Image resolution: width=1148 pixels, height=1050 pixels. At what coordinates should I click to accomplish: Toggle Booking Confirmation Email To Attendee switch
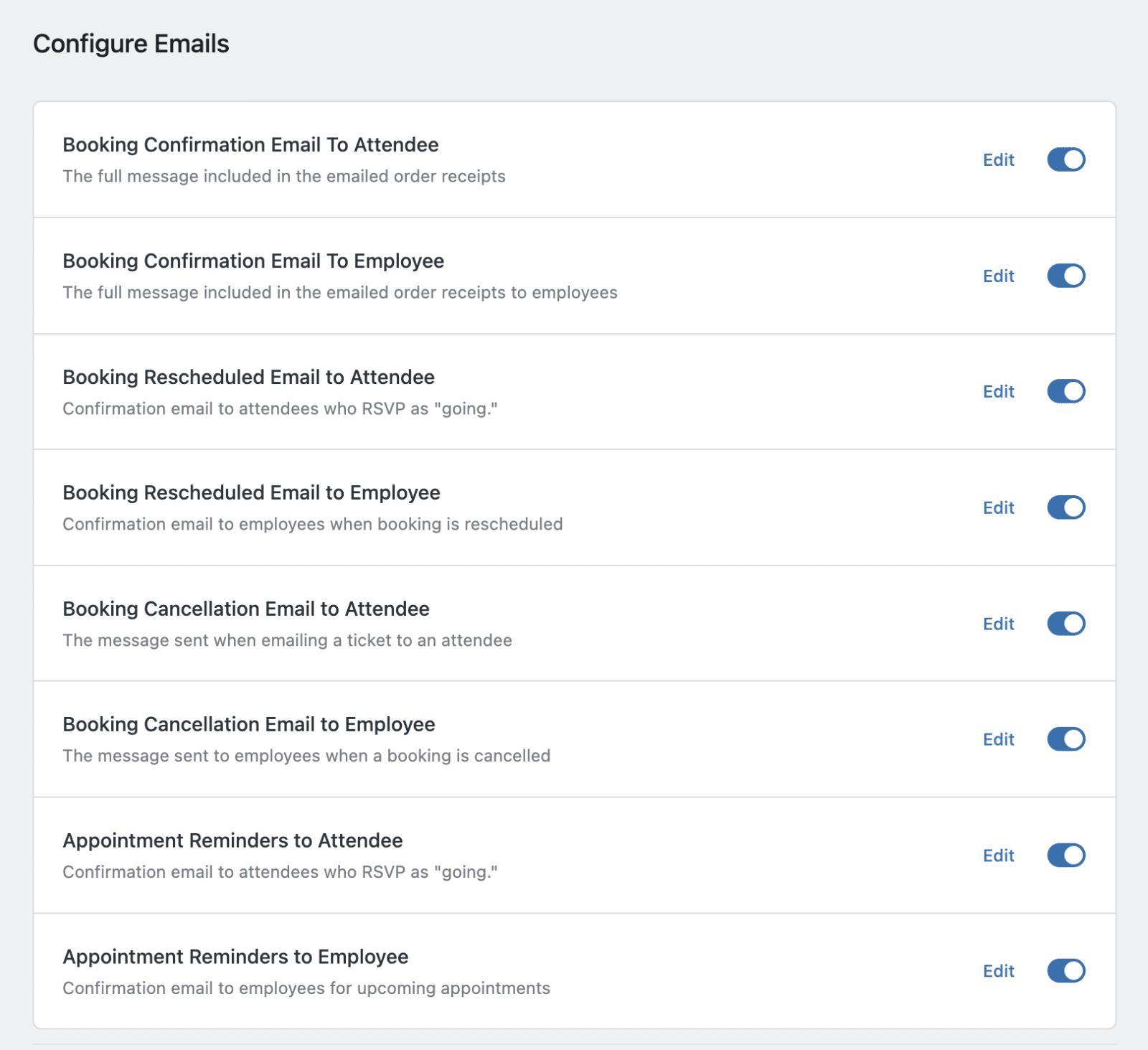click(x=1065, y=159)
